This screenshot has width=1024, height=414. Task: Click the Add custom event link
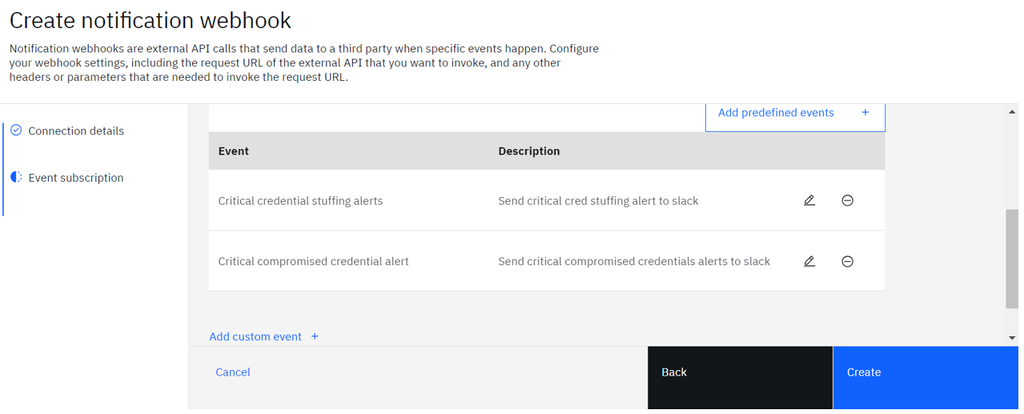[x=255, y=337]
